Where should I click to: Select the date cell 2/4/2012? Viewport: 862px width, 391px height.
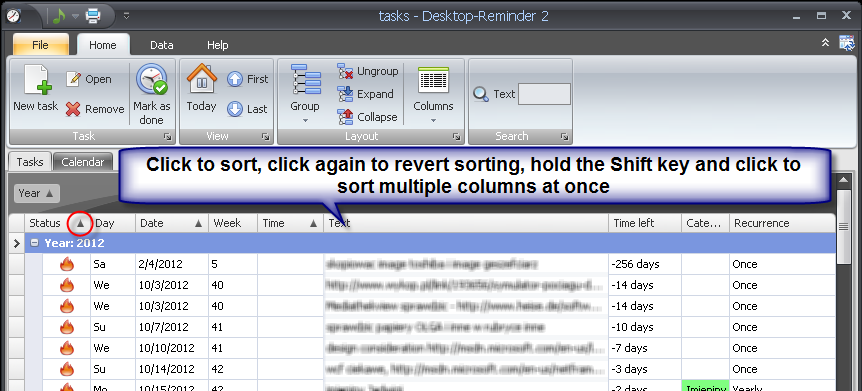(x=172, y=265)
